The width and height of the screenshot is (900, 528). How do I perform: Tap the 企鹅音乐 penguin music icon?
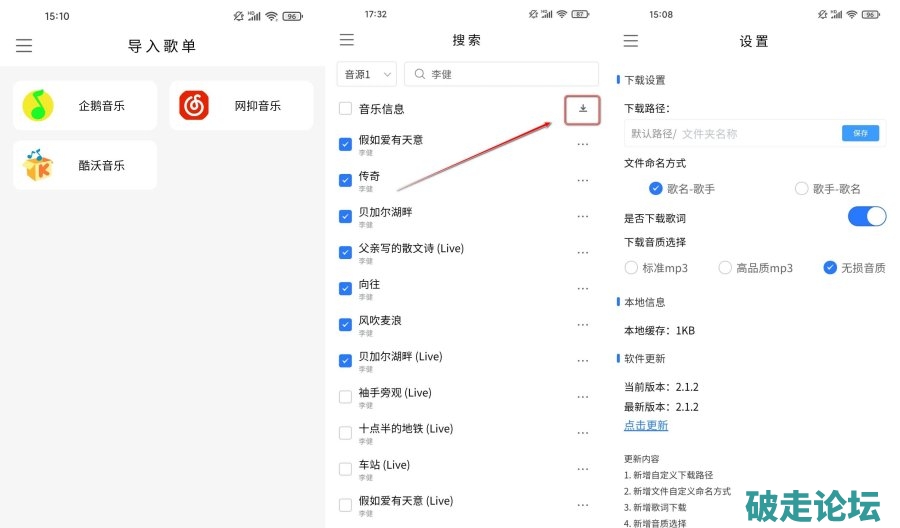(x=39, y=105)
